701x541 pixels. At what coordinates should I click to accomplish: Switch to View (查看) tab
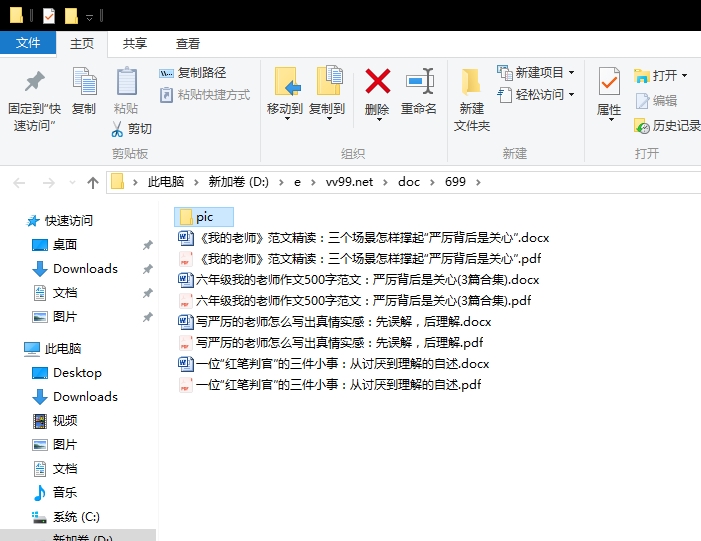(188, 43)
